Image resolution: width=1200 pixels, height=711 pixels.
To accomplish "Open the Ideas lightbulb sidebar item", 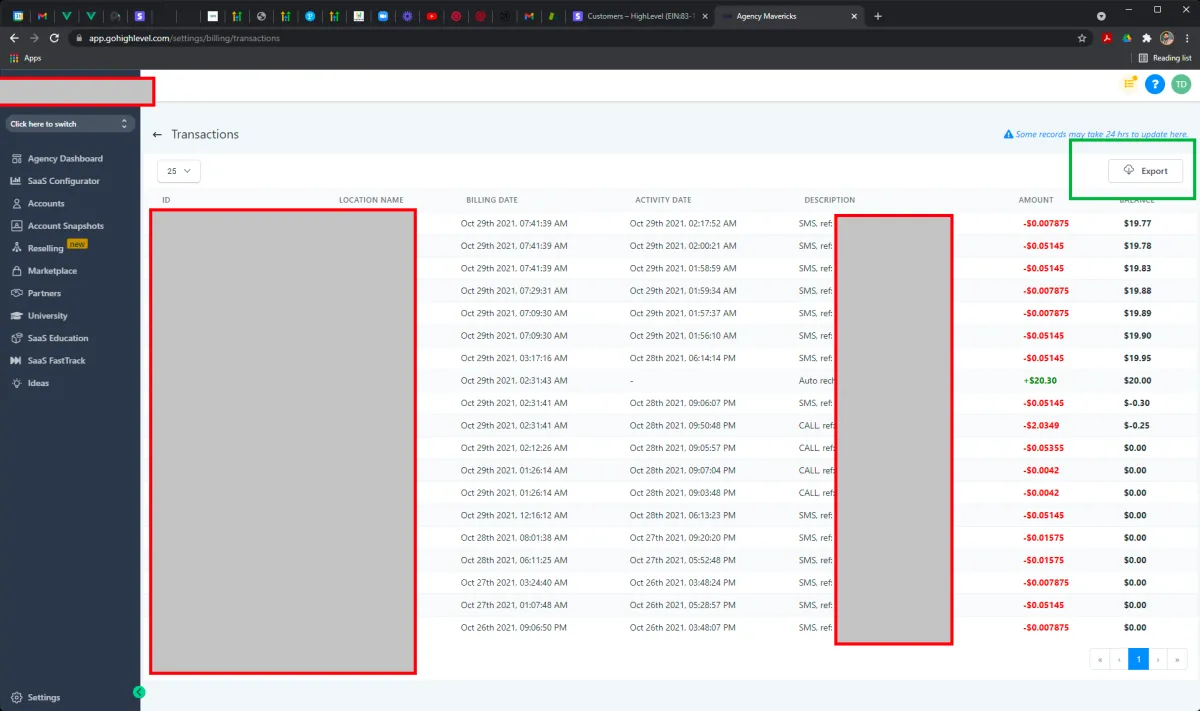I will click(30, 383).
